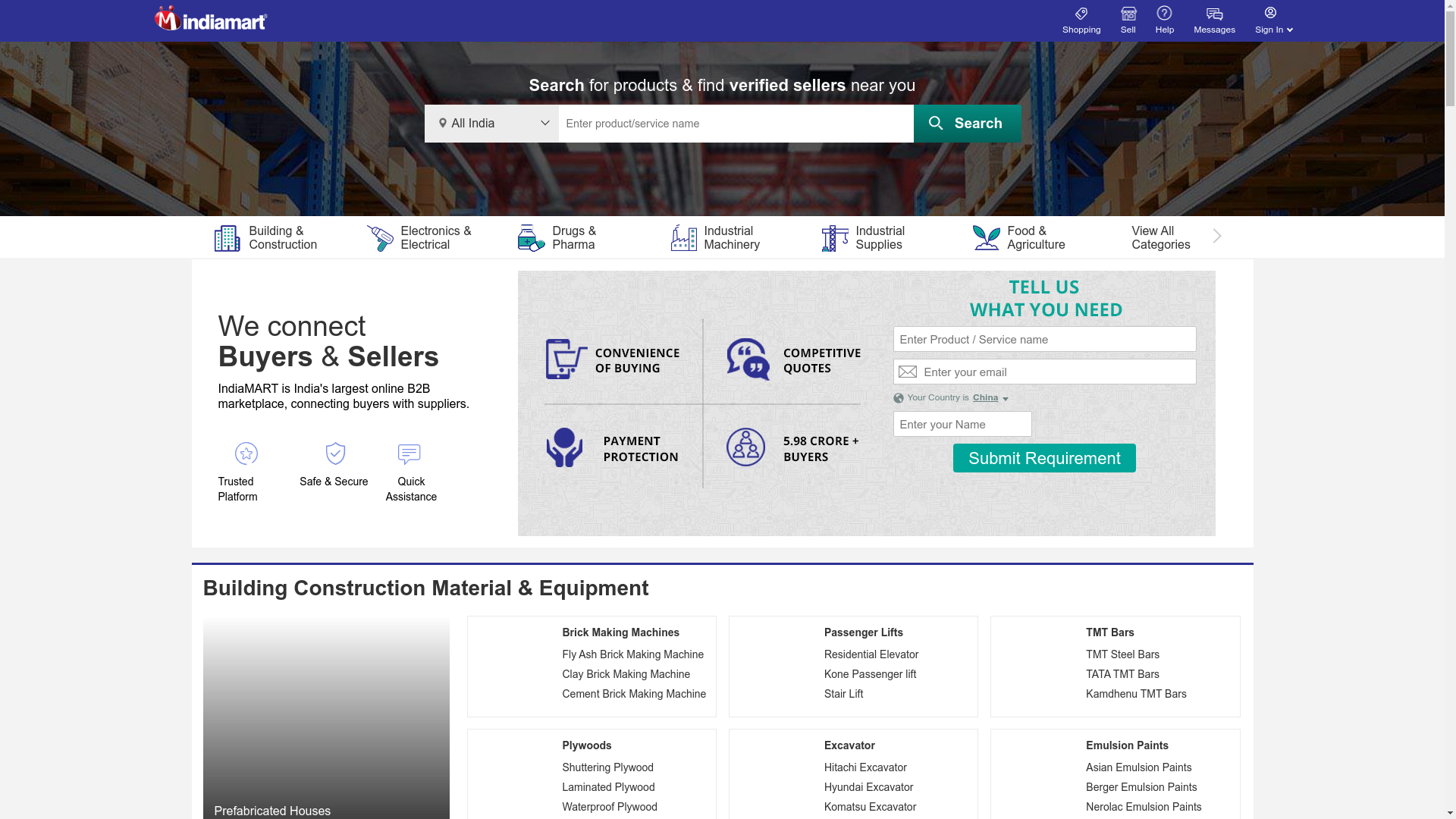This screenshot has height=819, width=1456.
Task: Open Berger Emulsion Paints link
Action: click(1141, 787)
